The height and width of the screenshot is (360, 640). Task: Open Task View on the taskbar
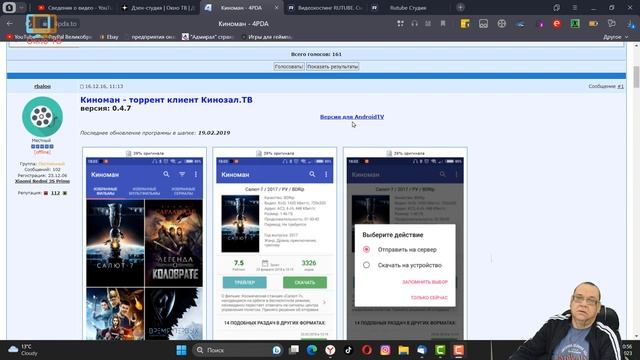point(294,350)
